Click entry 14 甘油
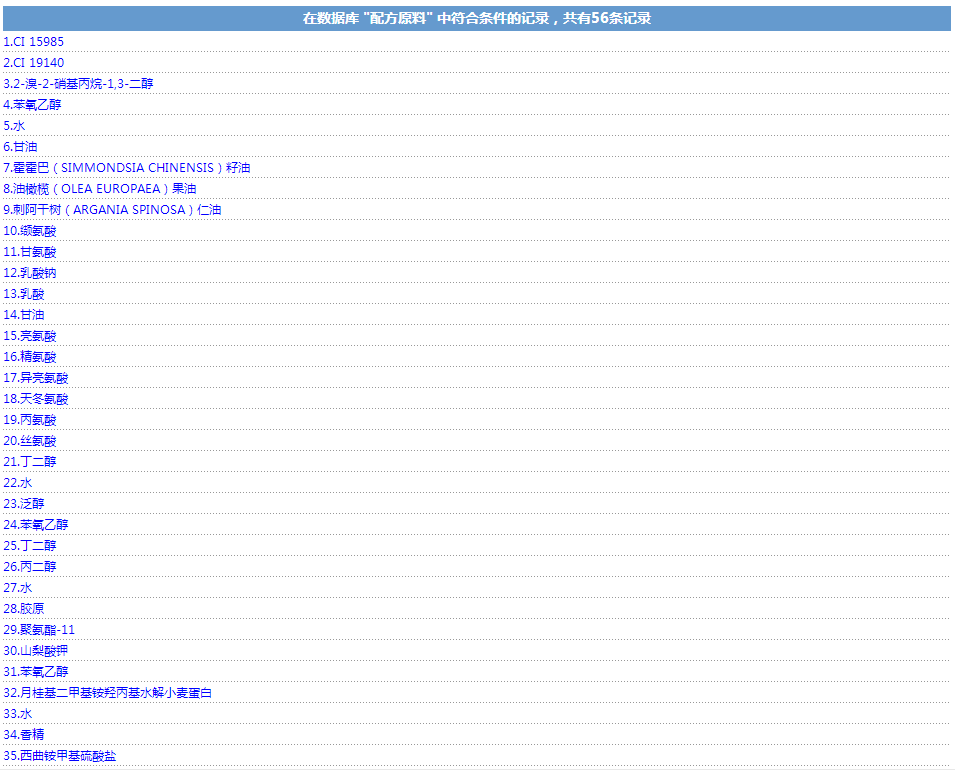Screen dimensions: 955x773 coord(24,315)
